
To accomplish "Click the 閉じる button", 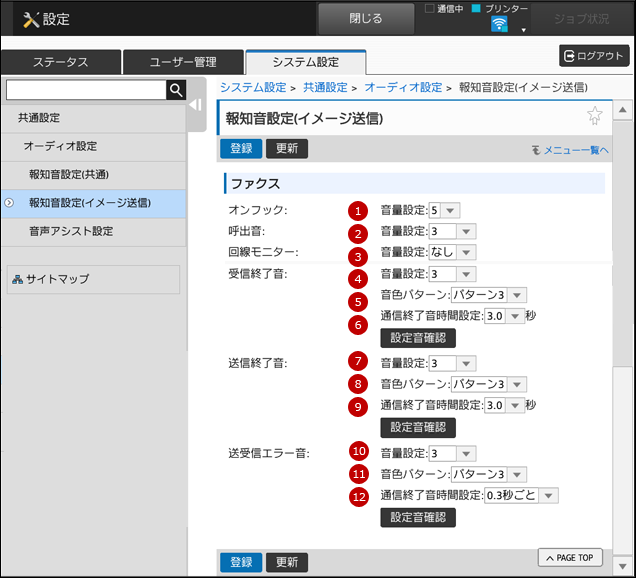I will tap(366, 19).
